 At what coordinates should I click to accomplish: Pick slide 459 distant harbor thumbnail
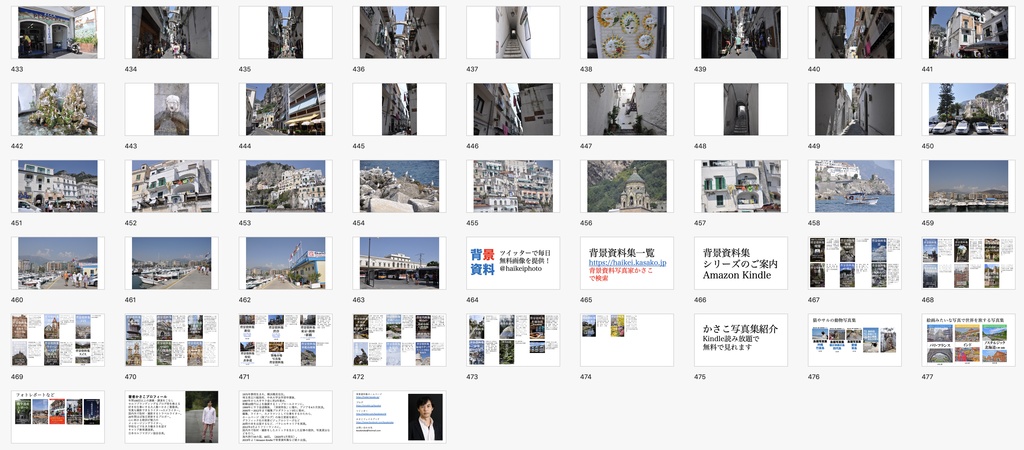point(968,186)
